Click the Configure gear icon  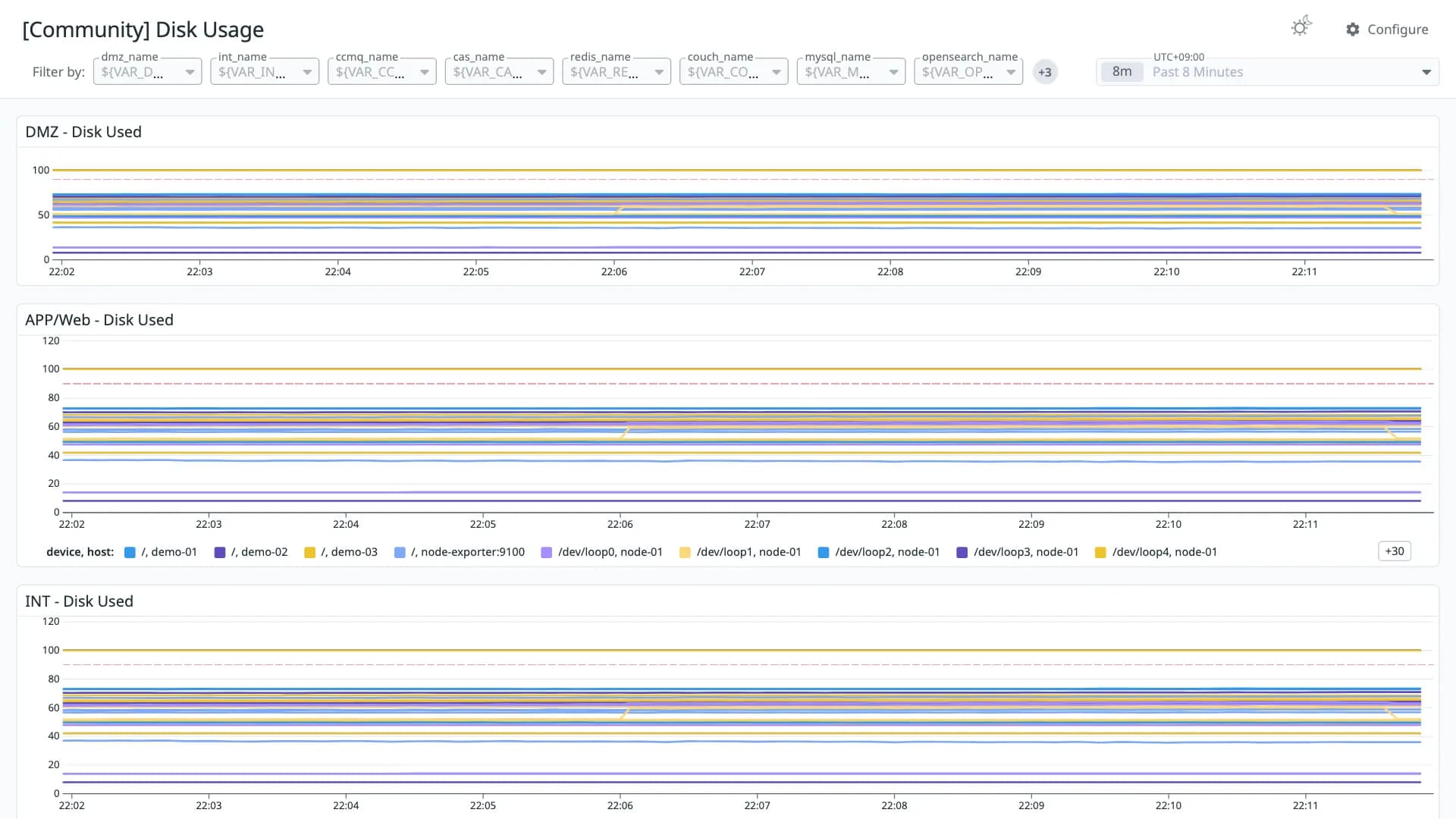(x=1353, y=30)
